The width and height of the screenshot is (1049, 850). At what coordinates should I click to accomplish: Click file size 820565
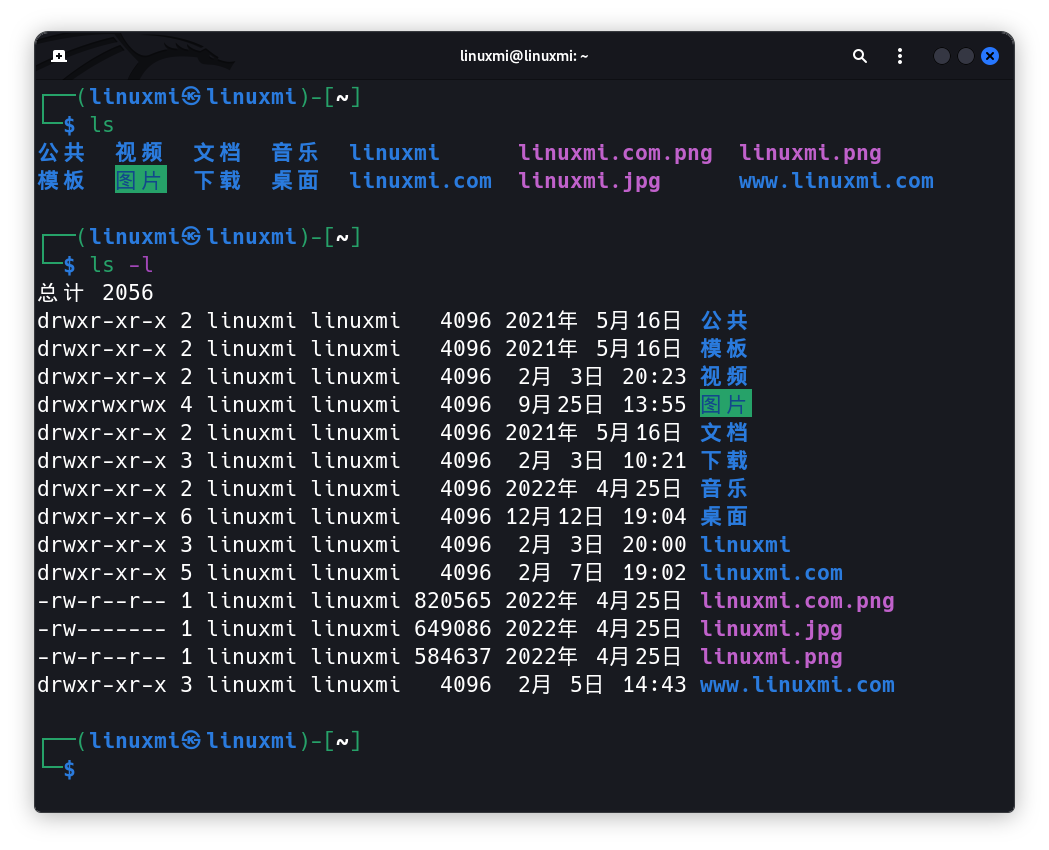[453, 601]
